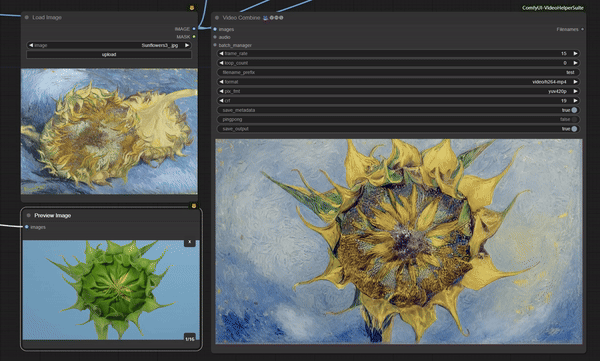600x361 pixels.
Task: Increase frame_rate with the right arrow
Action: pyautogui.click(x=575, y=54)
